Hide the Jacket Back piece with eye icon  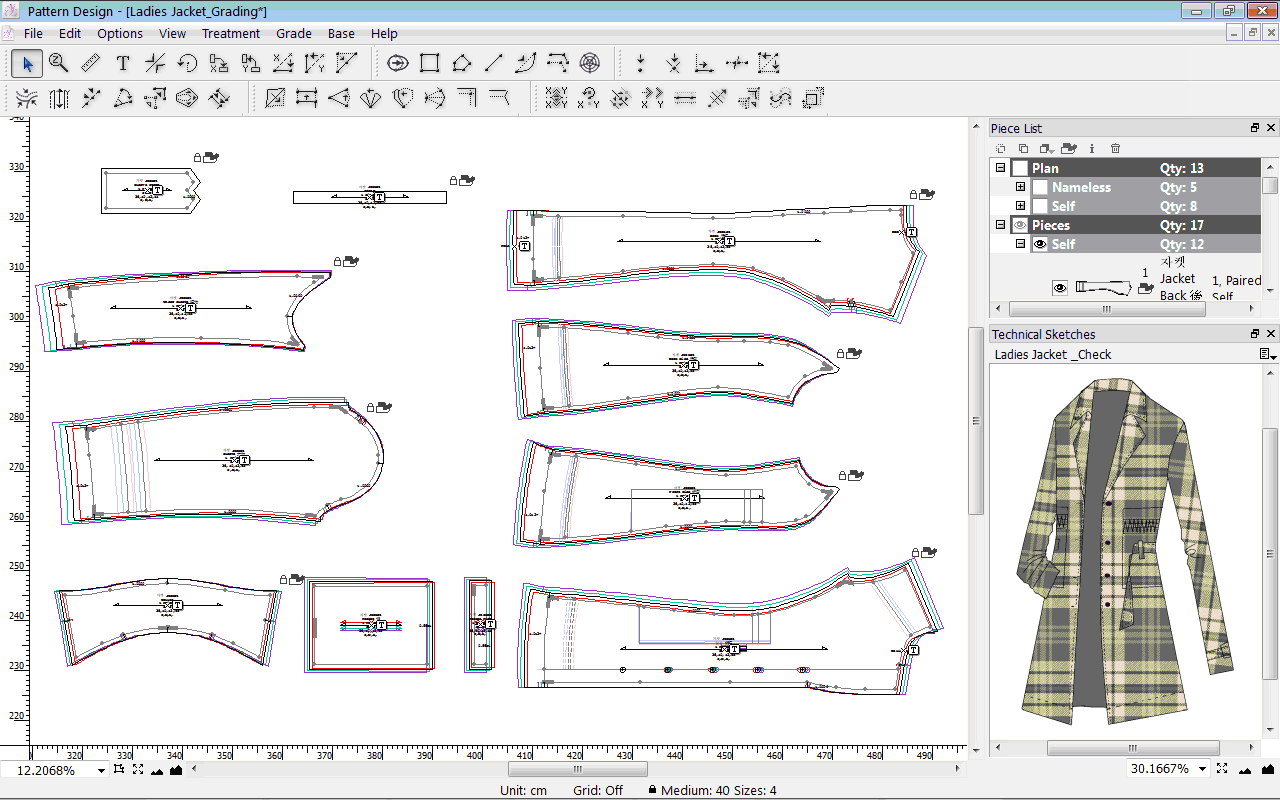point(1060,288)
